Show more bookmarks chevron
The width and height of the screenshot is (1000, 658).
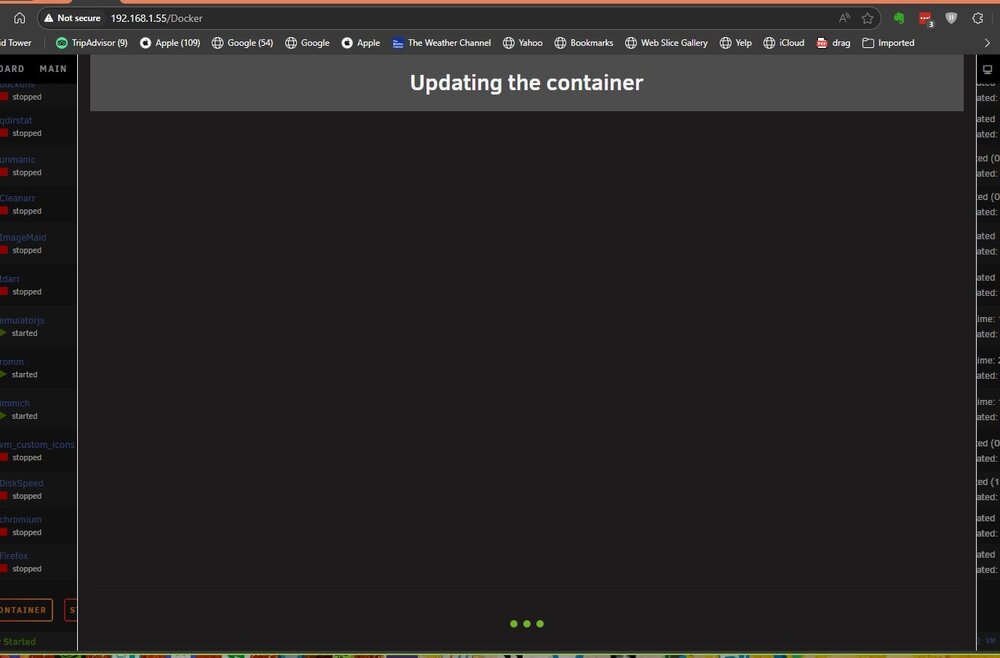click(x=987, y=43)
